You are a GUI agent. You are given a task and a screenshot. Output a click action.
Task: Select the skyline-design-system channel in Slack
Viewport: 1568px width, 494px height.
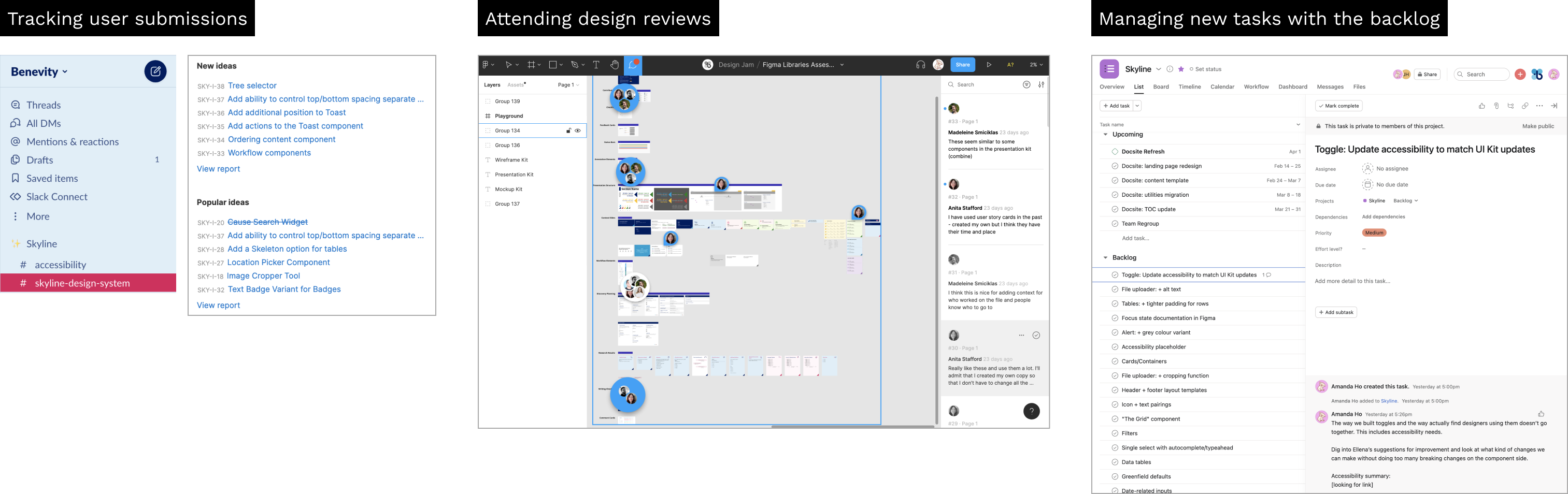click(x=88, y=283)
